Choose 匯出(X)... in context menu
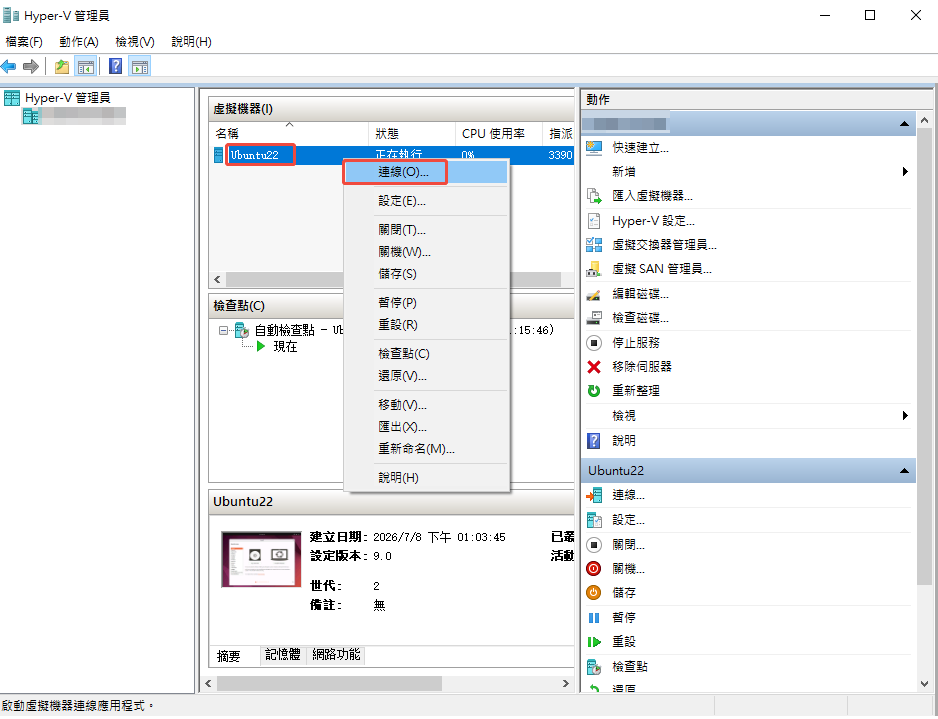This screenshot has height=719, width=938. pyautogui.click(x=426, y=427)
